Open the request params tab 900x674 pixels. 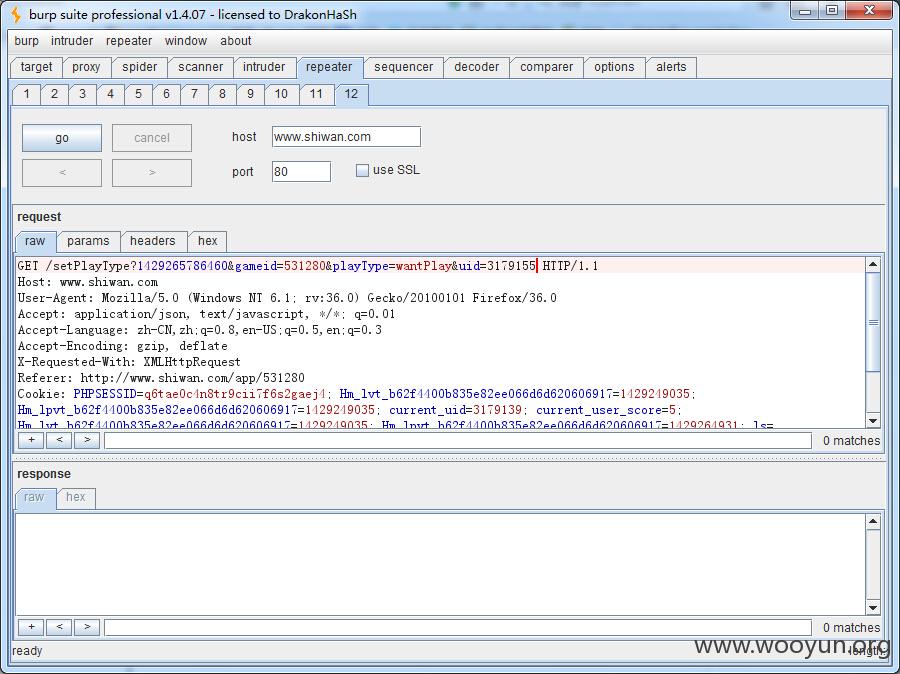pos(88,241)
